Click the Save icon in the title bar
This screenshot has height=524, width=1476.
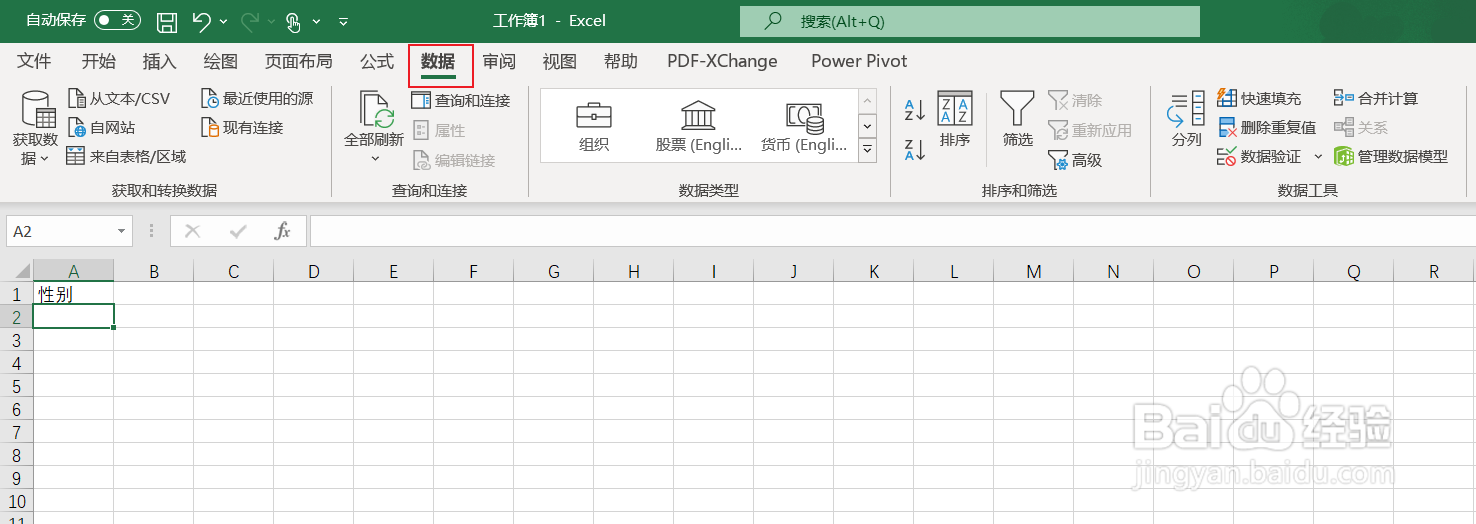pos(167,21)
